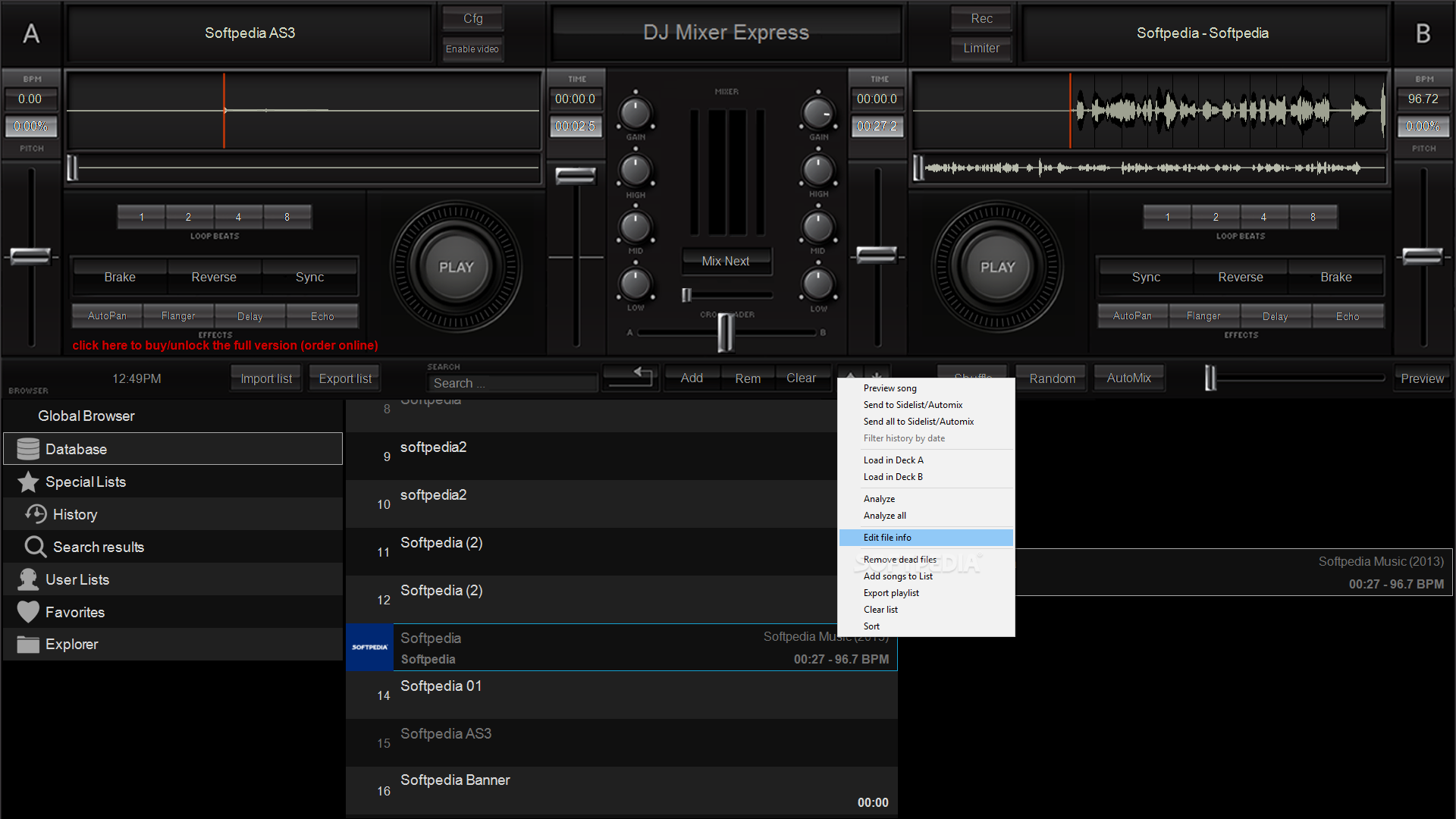Click Softpedia album thumbnail in playlist

pos(369,648)
